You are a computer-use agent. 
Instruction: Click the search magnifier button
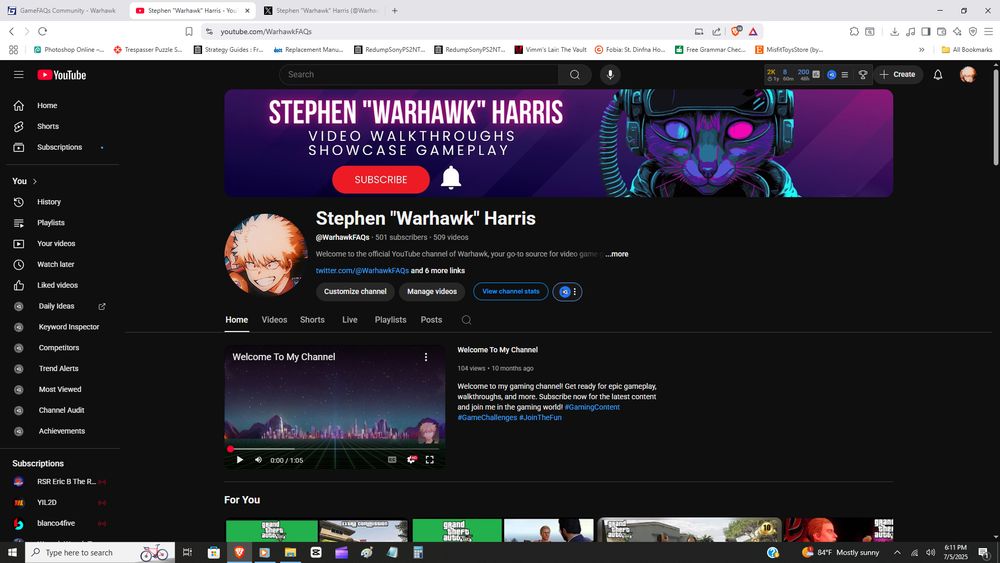575,75
